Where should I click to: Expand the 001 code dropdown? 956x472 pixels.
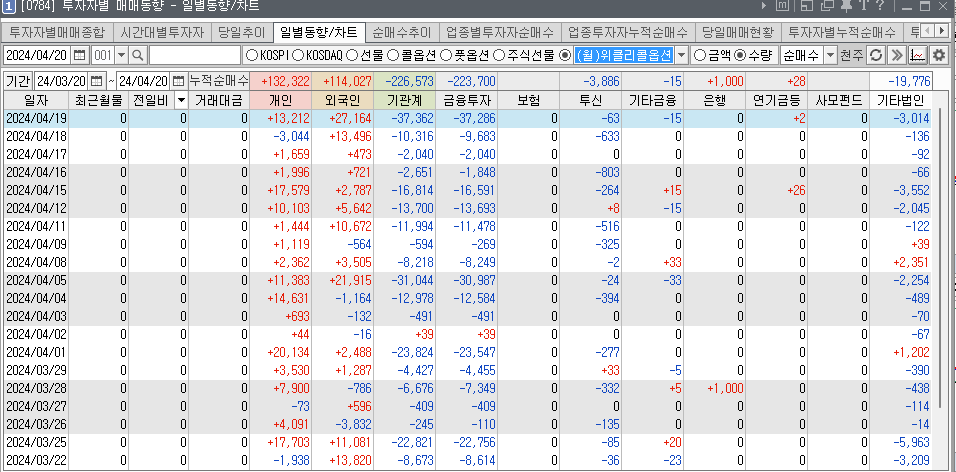click(x=122, y=54)
